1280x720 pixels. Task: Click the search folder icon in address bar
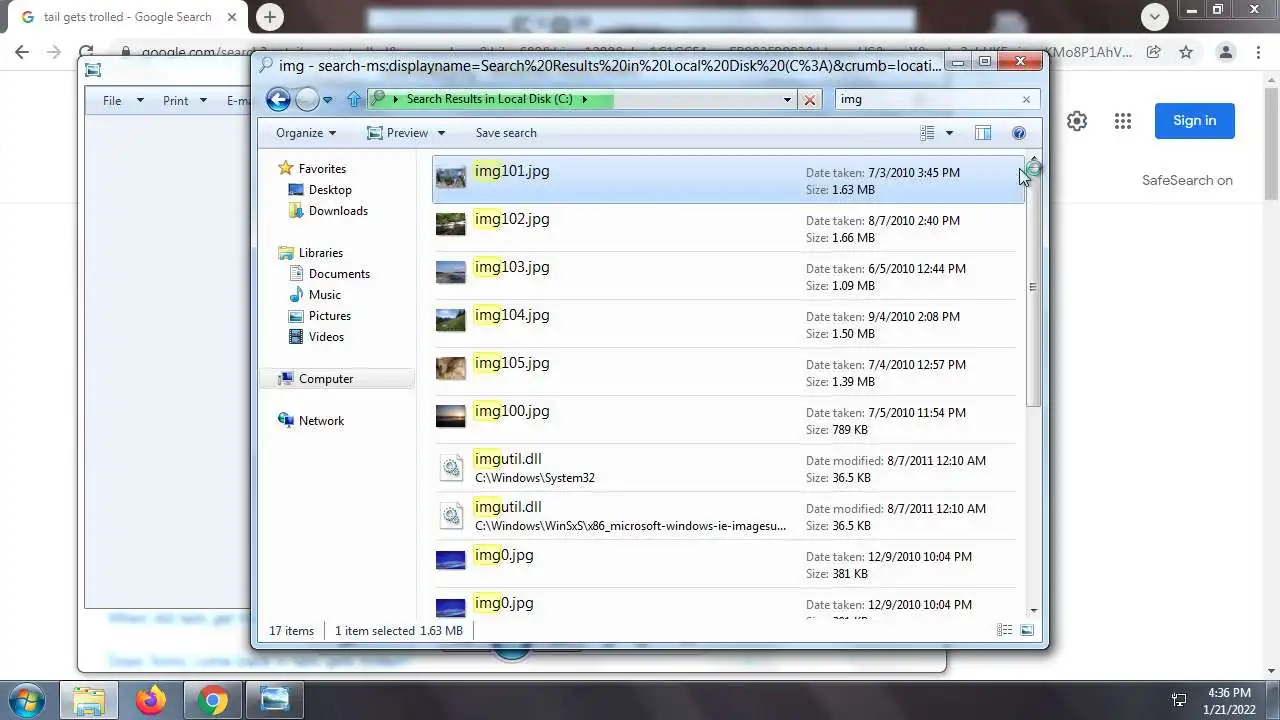(x=378, y=99)
